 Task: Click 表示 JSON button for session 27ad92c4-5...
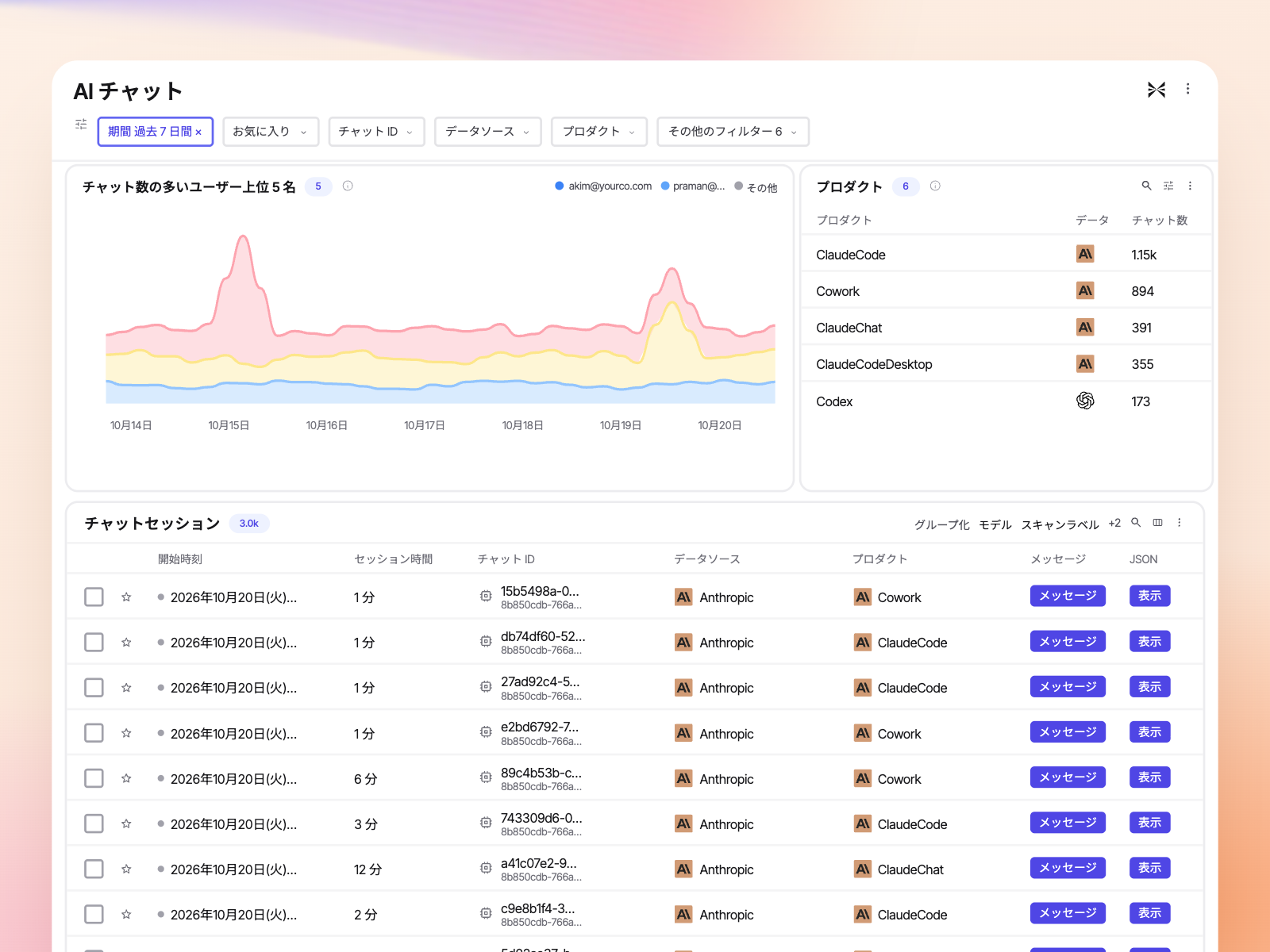pos(1149,687)
